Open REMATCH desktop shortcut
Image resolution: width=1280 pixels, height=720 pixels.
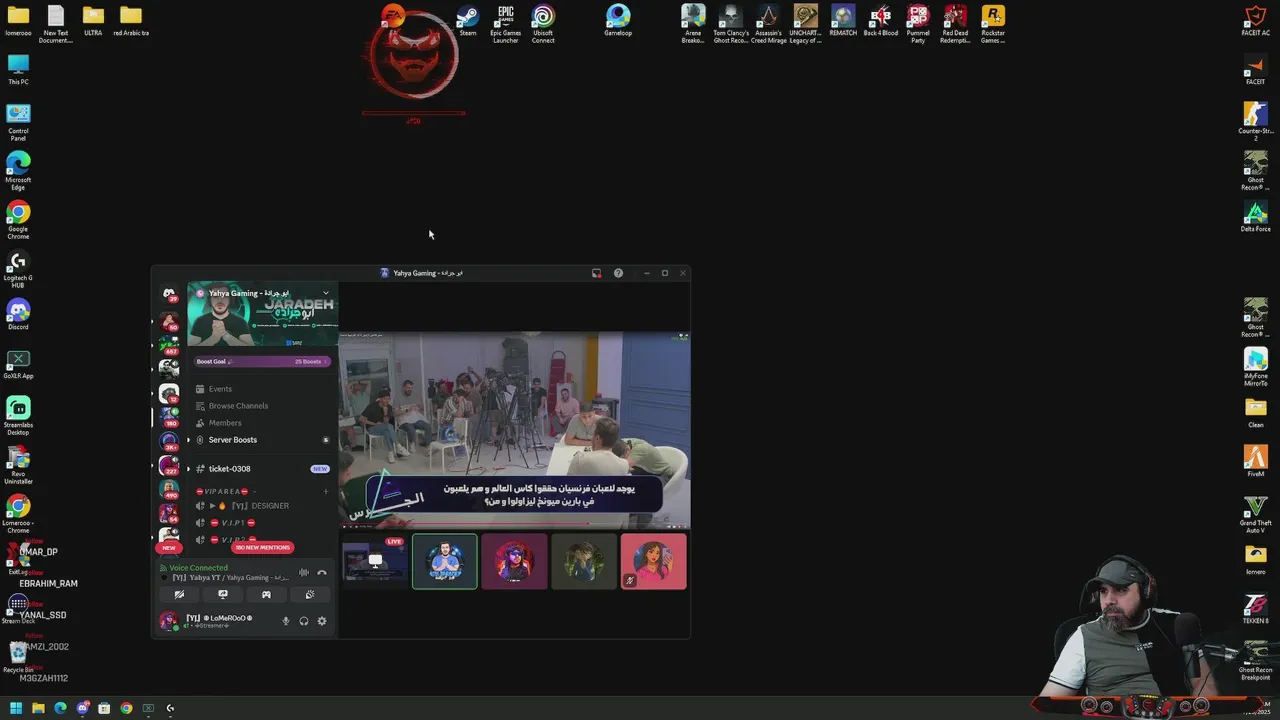coord(843,21)
